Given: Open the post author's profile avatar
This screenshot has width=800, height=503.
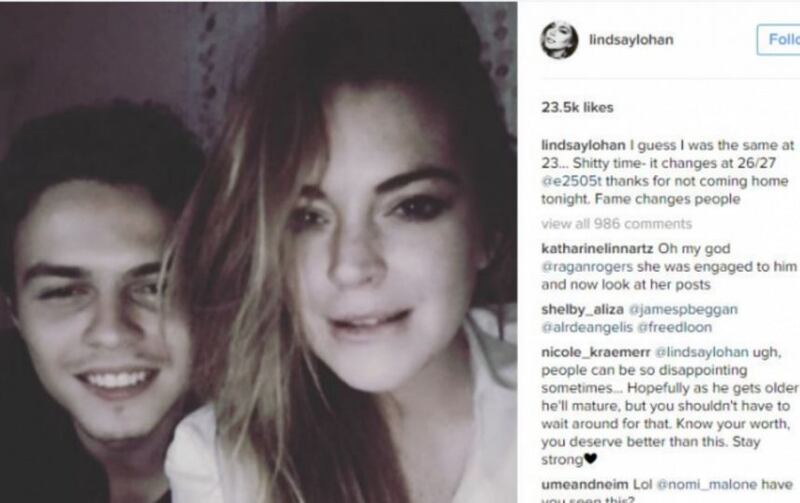Looking at the screenshot, I should tap(559, 40).
